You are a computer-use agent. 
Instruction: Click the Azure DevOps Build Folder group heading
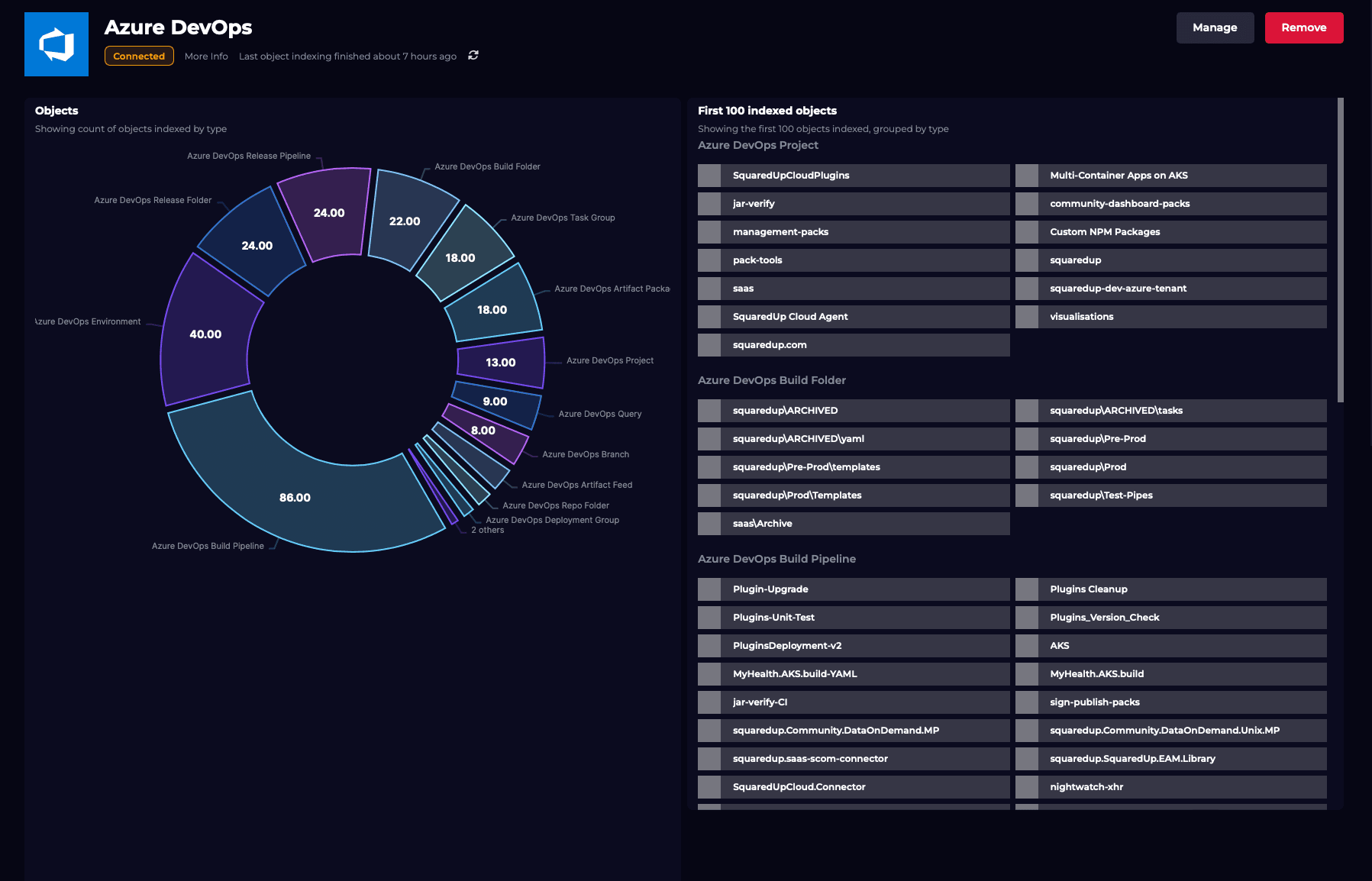click(771, 380)
